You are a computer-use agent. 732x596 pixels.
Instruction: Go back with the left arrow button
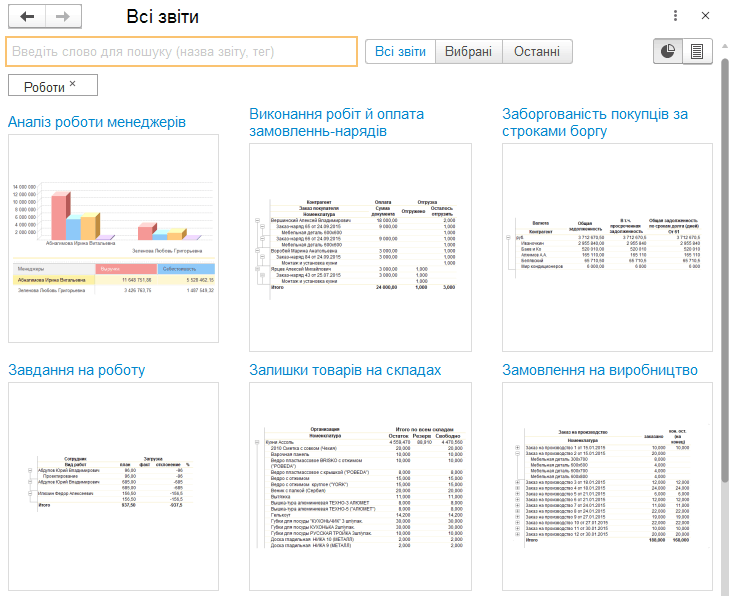click(27, 17)
